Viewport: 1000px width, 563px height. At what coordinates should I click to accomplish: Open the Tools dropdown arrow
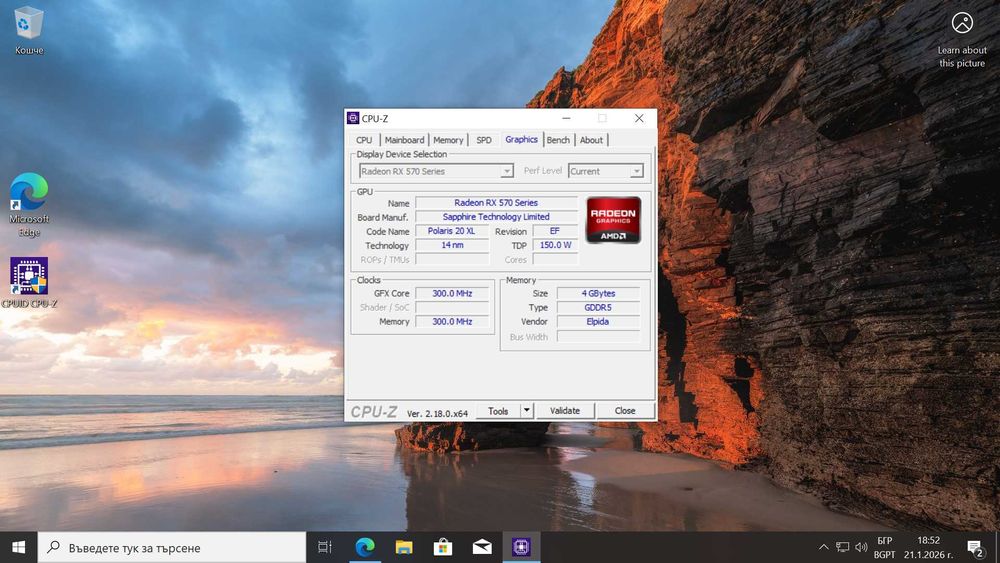click(x=527, y=411)
